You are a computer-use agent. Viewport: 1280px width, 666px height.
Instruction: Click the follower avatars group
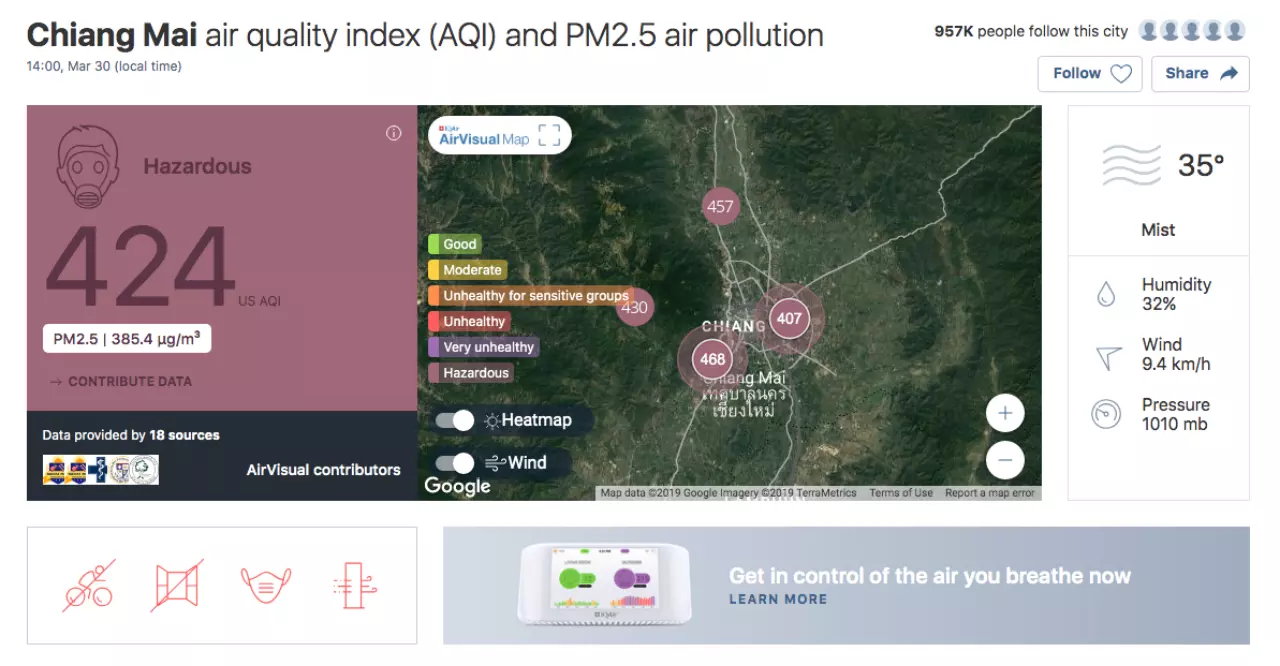[1193, 31]
